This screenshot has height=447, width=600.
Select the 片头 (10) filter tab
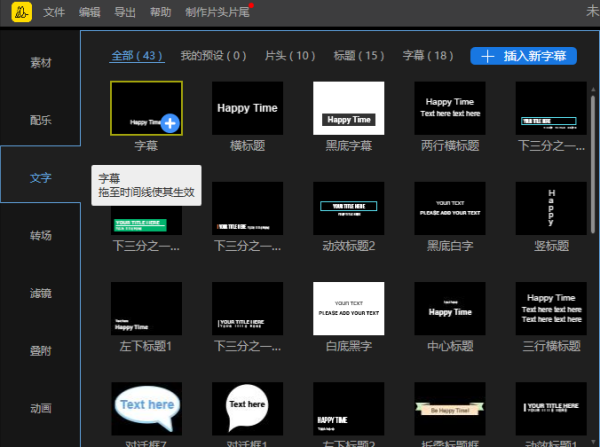[x=290, y=56]
